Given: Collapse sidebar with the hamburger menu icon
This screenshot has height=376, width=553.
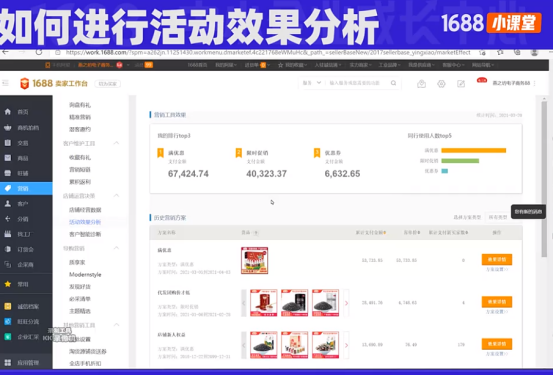Looking at the screenshot, I should [5, 83].
